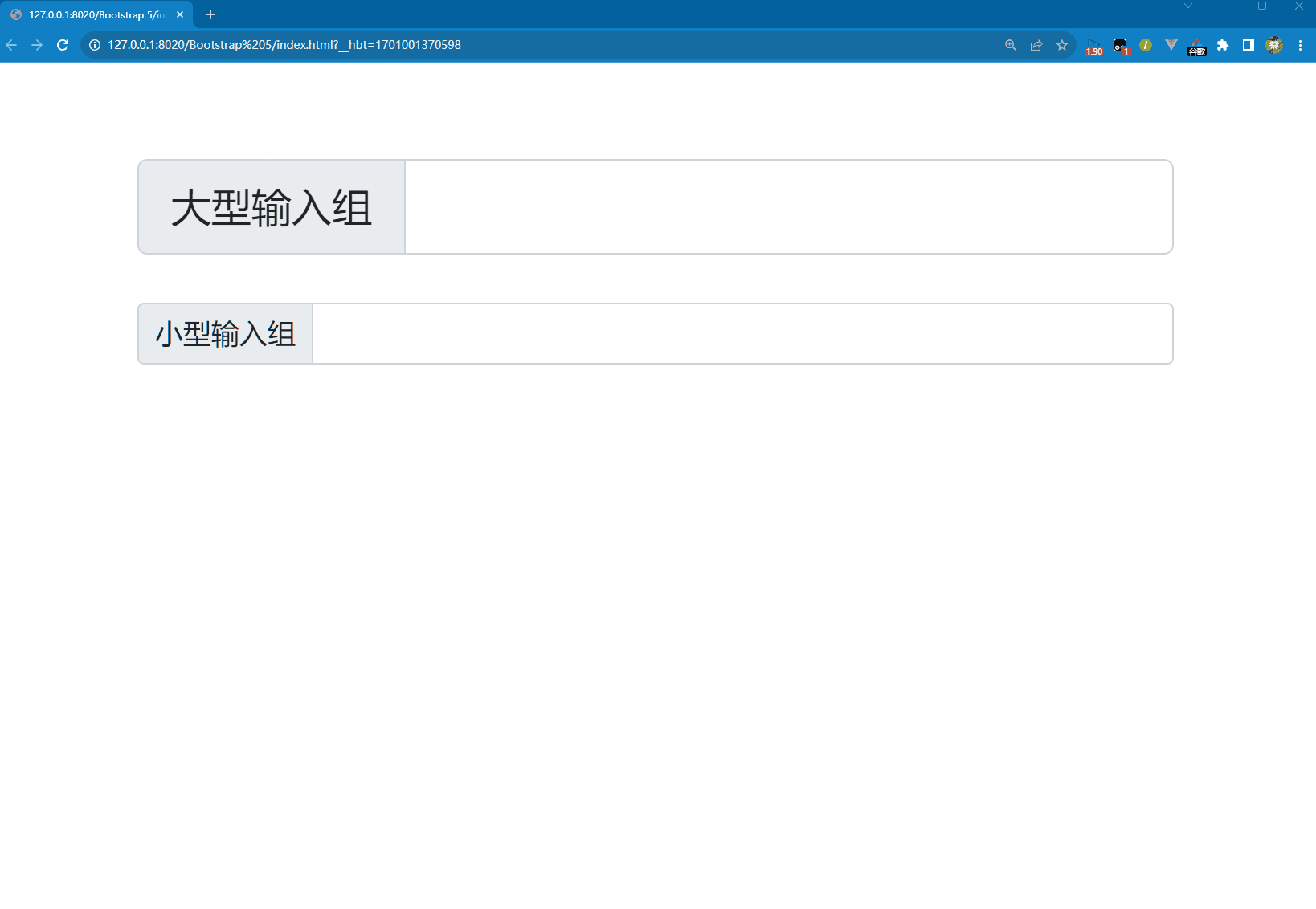The height and width of the screenshot is (909, 1316).
Task: Navigate back using the back arrow
Action: click(11, 46)
